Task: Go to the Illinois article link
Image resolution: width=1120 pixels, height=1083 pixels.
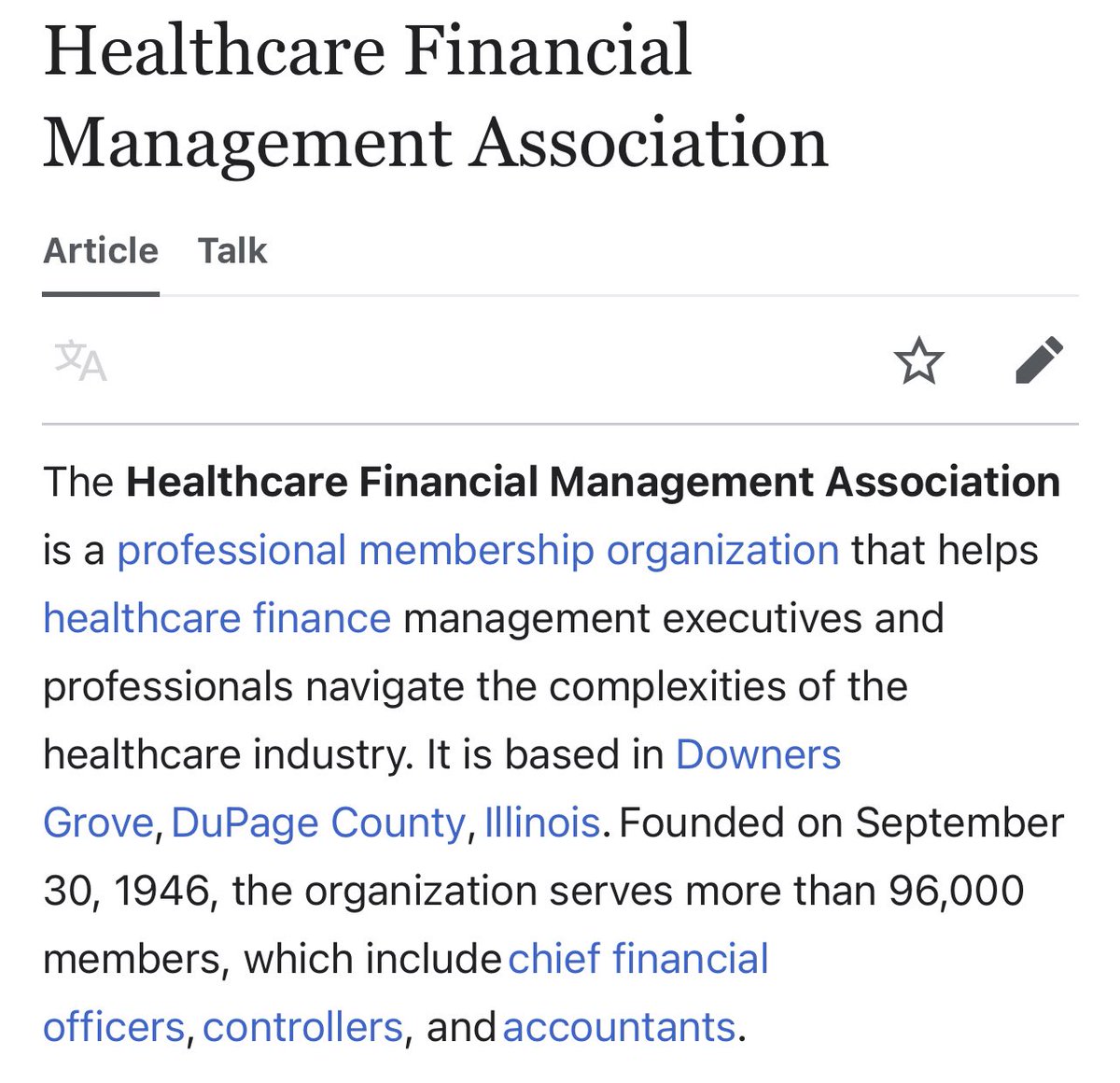Action: pos(541,823)
